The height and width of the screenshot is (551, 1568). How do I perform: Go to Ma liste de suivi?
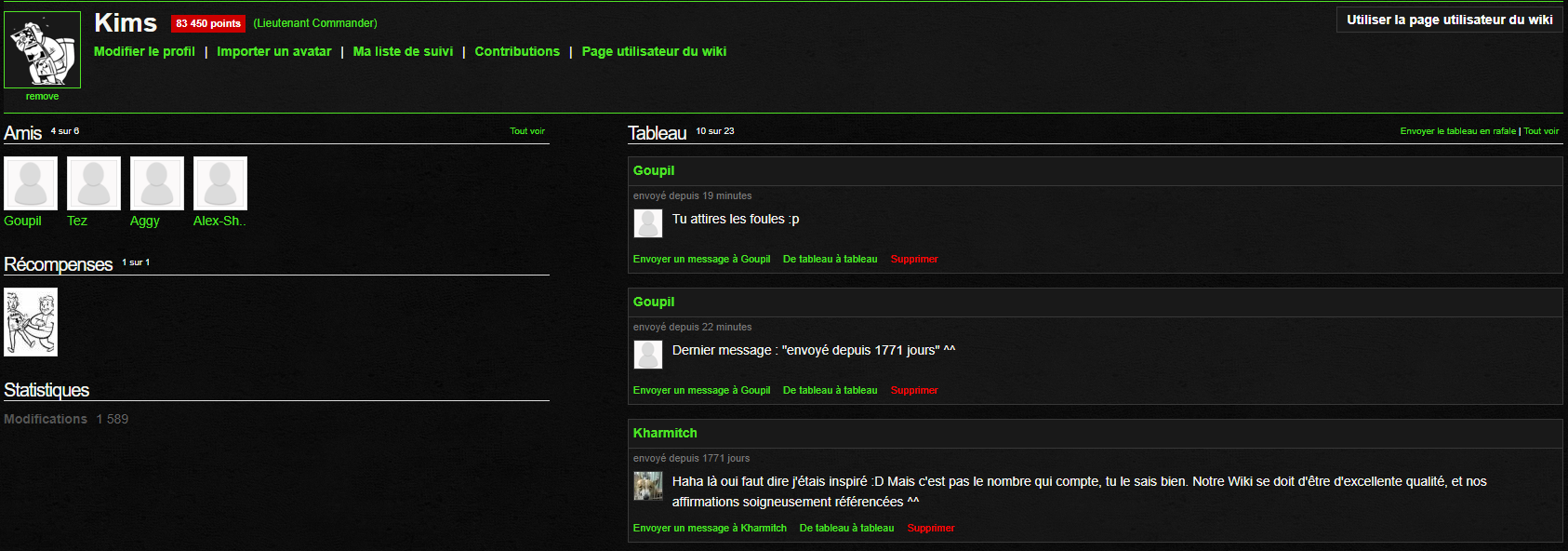(x=403, y=51)
